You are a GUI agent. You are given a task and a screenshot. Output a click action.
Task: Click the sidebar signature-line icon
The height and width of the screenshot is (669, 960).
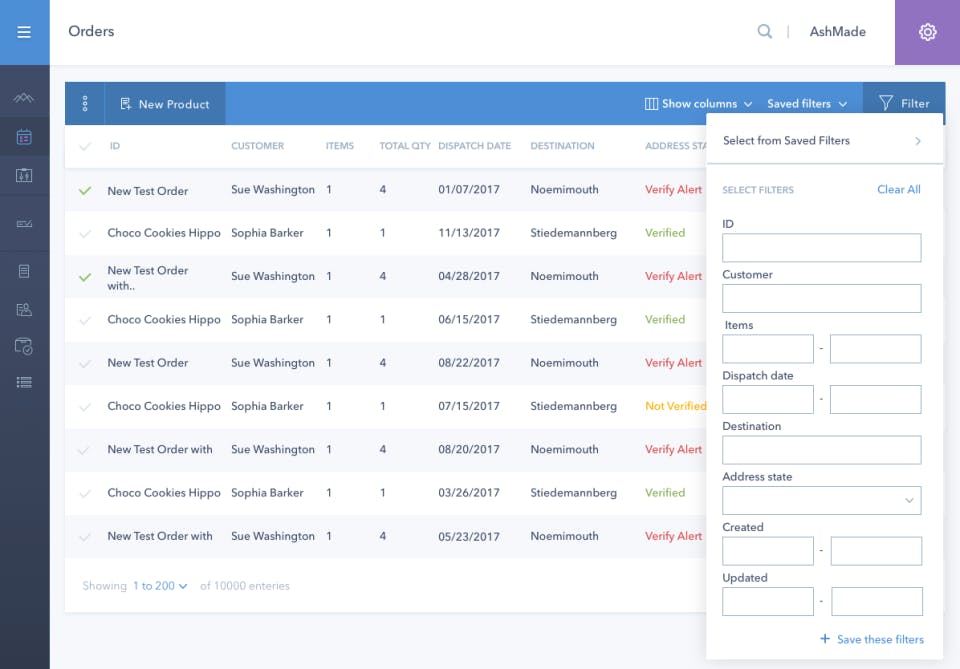24,223
